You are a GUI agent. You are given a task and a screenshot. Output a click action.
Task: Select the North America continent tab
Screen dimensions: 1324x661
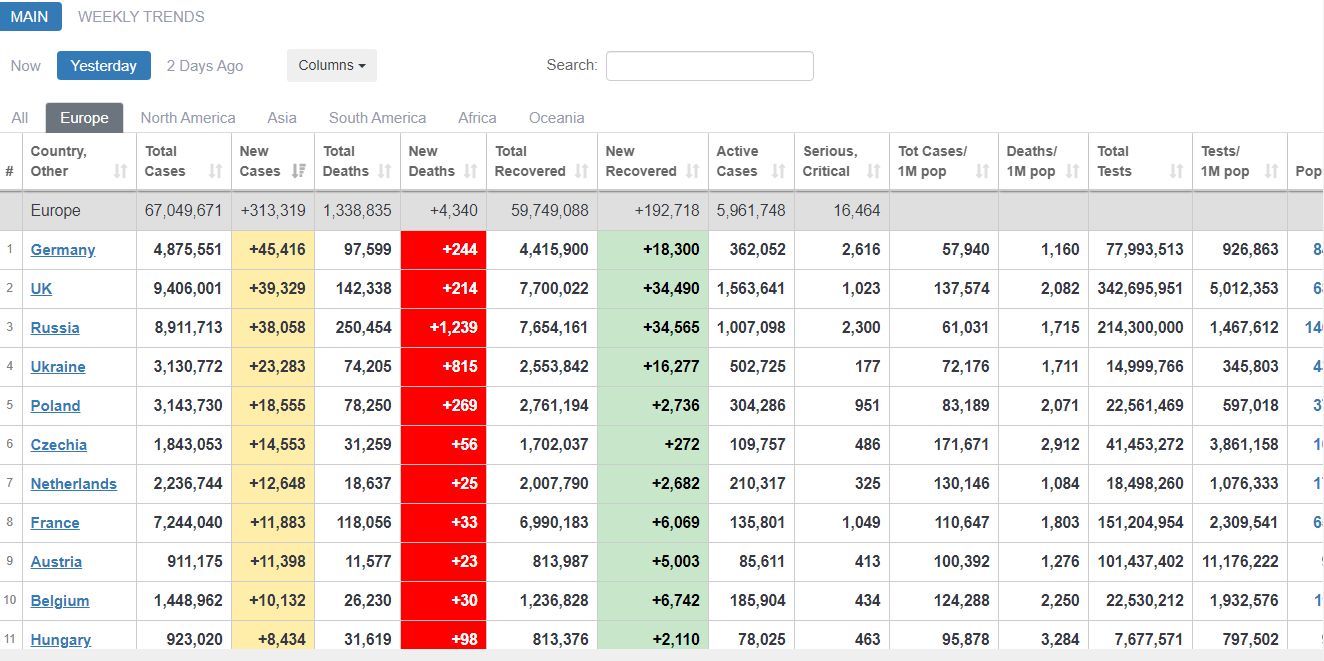coord(188,118)
